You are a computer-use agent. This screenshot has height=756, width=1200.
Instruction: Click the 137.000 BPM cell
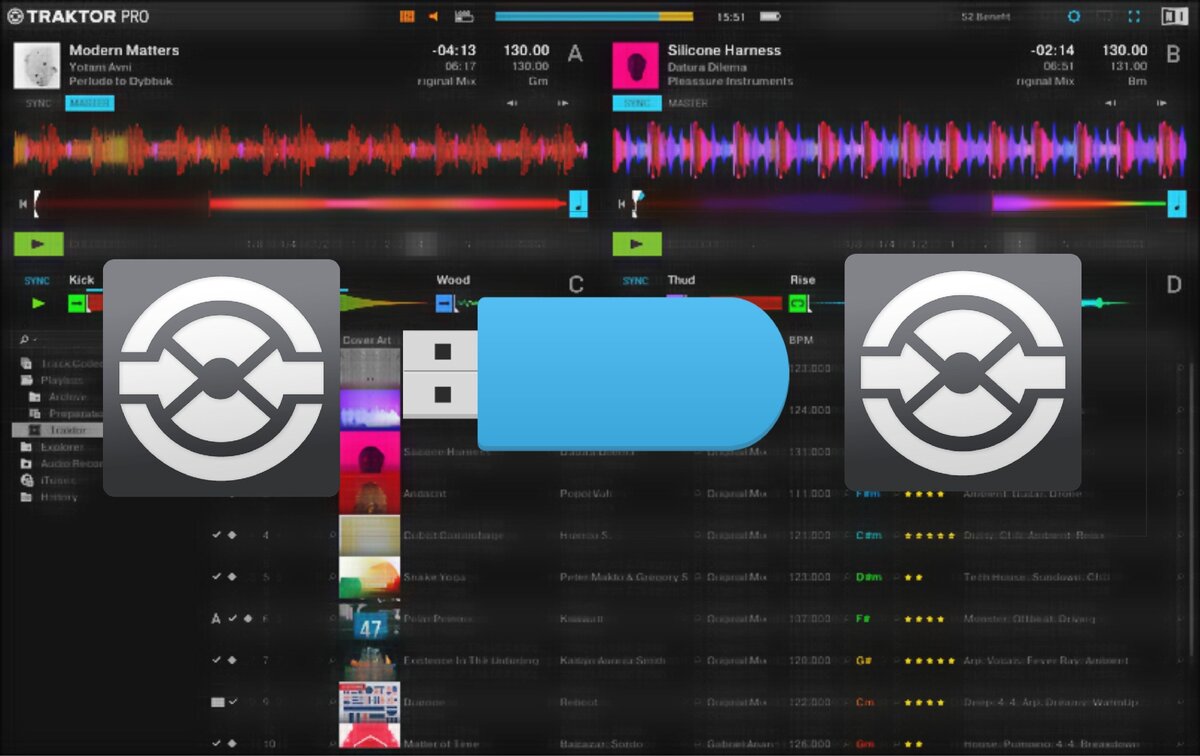[808, 619]
